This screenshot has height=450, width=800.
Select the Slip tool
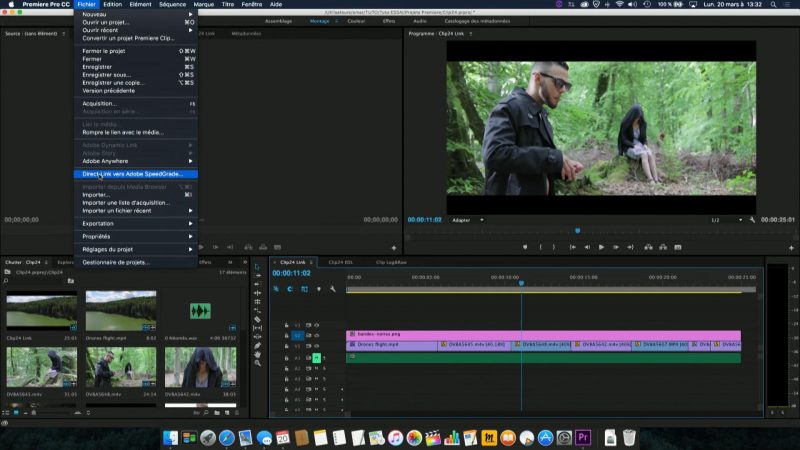257,328
